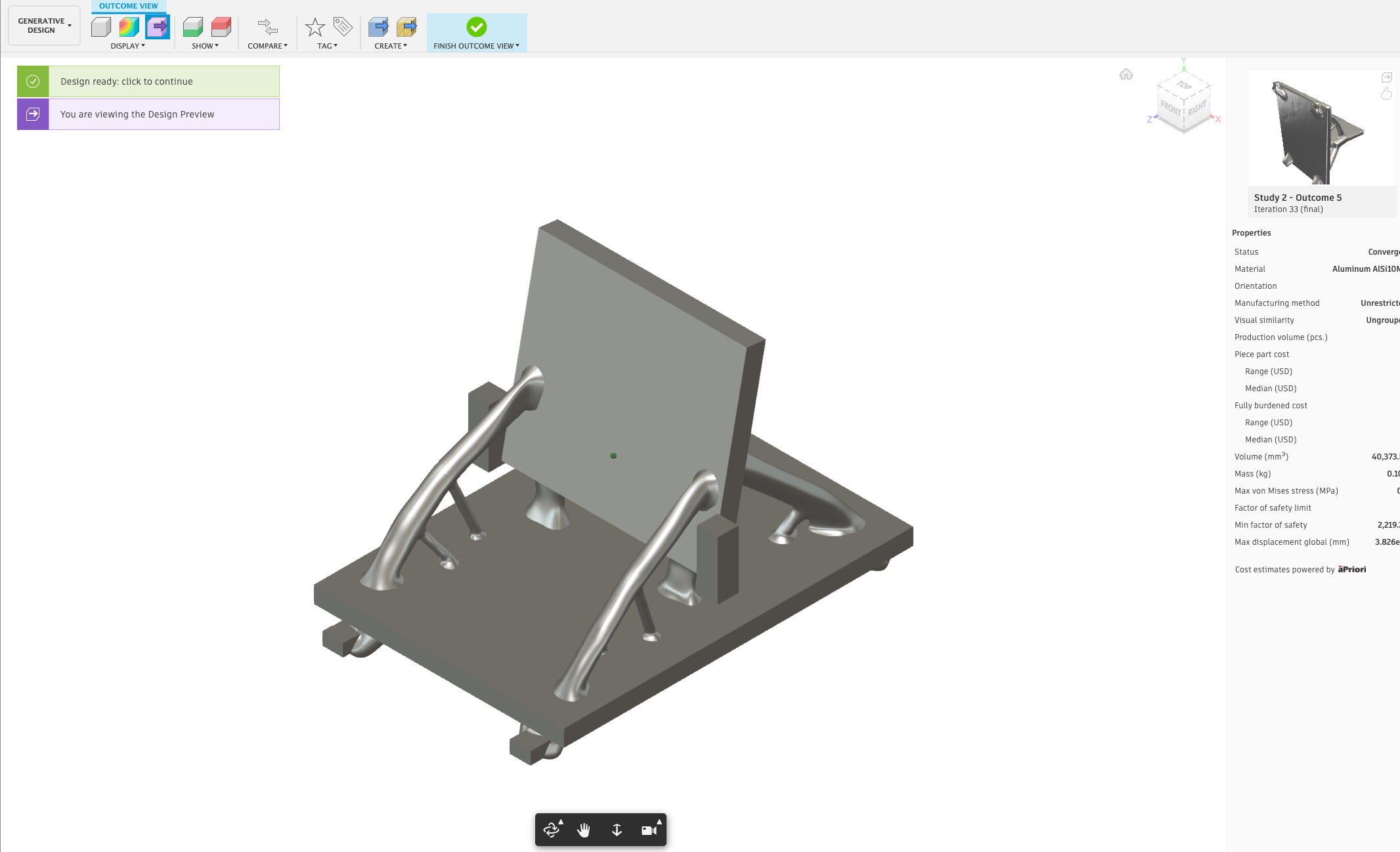Expand the Create dropdown menu

389,46
